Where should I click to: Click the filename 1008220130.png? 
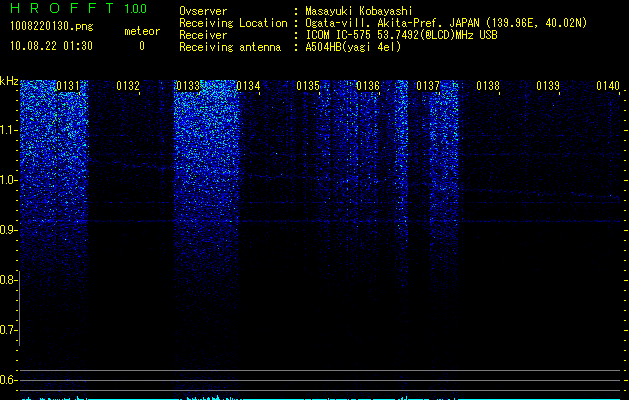click(x=52, y=27)
